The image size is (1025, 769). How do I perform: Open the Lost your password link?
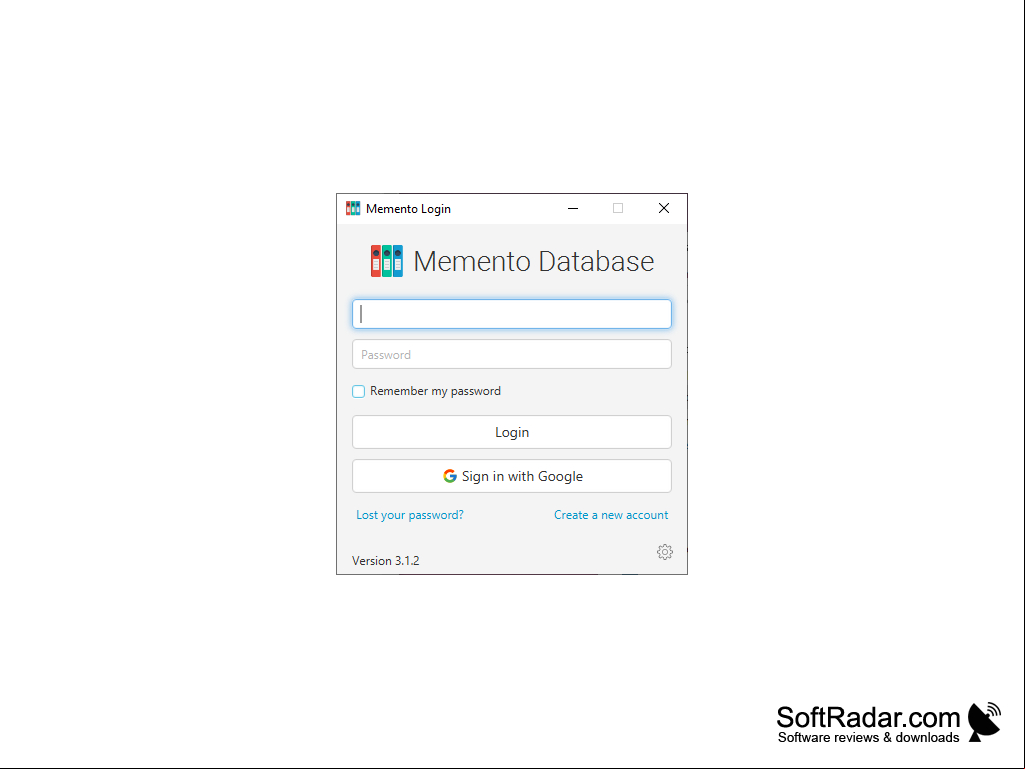coord(410,515)
